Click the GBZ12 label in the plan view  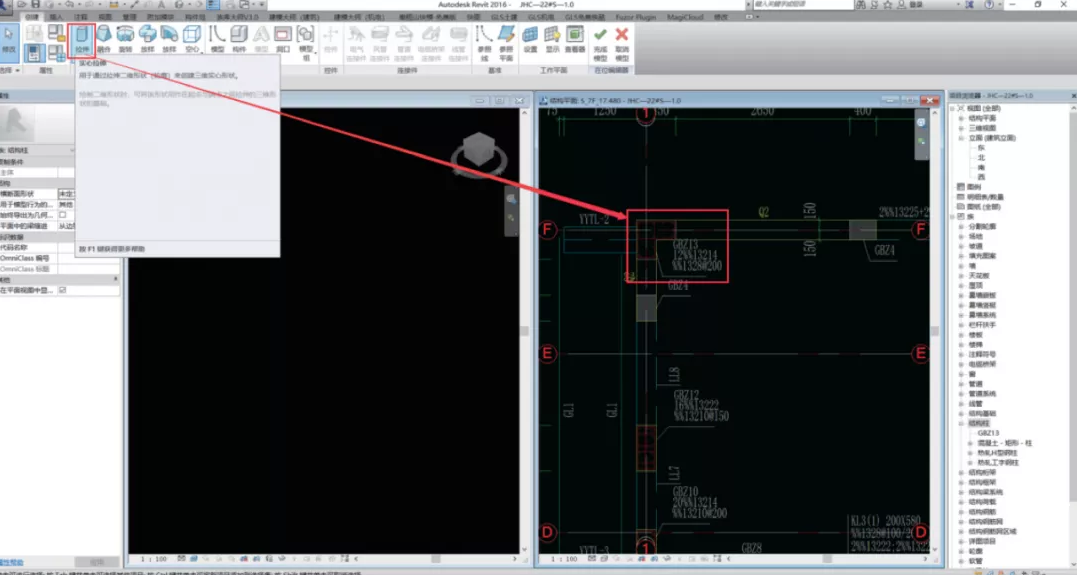686,396
